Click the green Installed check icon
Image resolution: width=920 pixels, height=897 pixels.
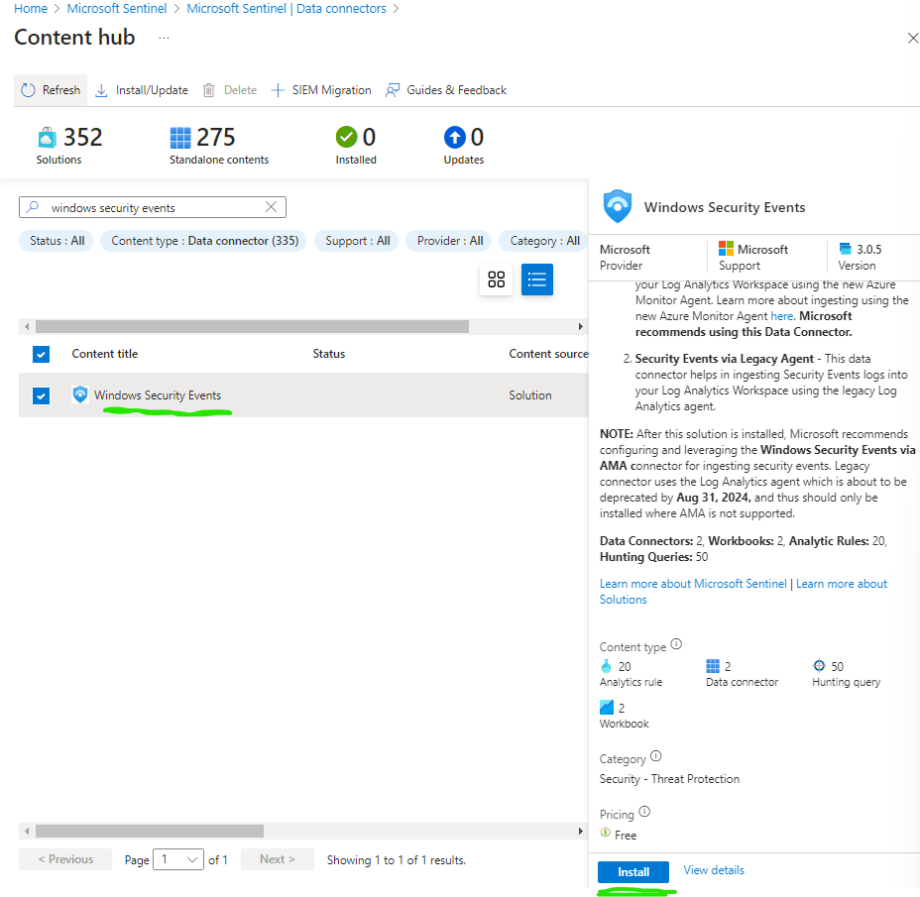pos(346,137)
